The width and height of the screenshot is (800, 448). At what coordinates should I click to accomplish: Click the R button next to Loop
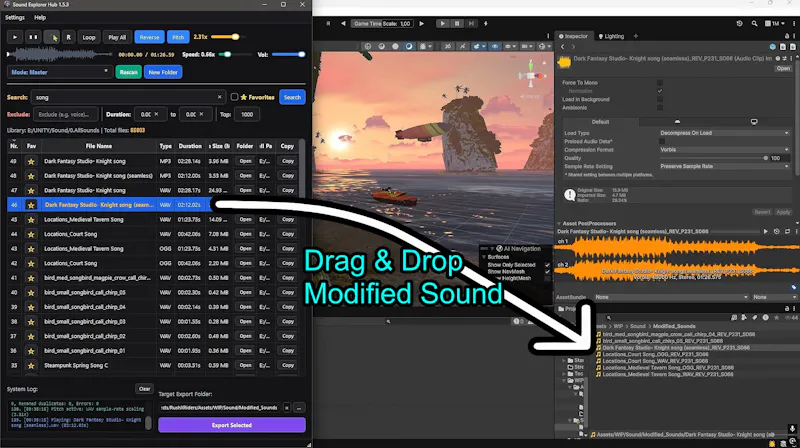pyautogui.click(x=68, y=37)
